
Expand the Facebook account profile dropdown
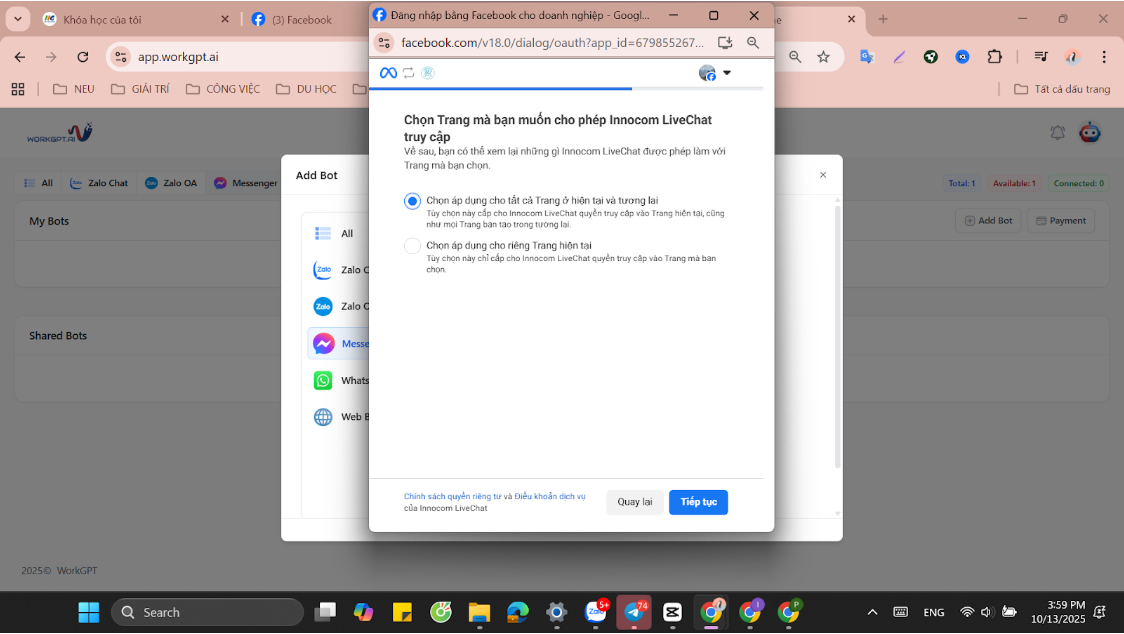[715, 73]
